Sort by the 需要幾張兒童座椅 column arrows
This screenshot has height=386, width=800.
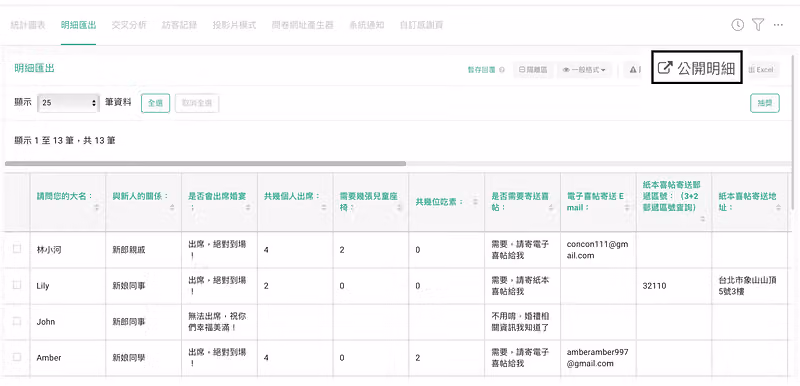[x=399, y=207]
